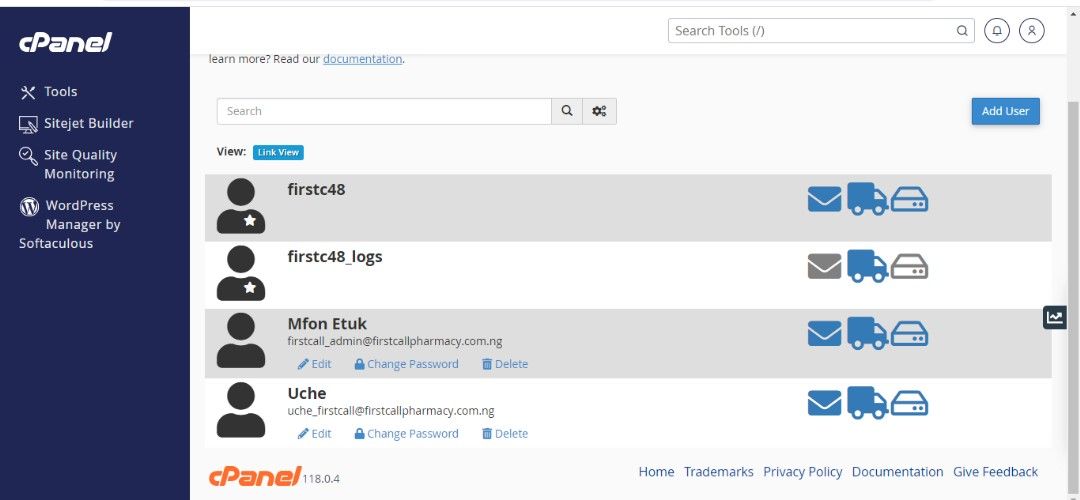Open the user account icon in header
The image size is (1080, 500).
click(x=1031, y=30)
